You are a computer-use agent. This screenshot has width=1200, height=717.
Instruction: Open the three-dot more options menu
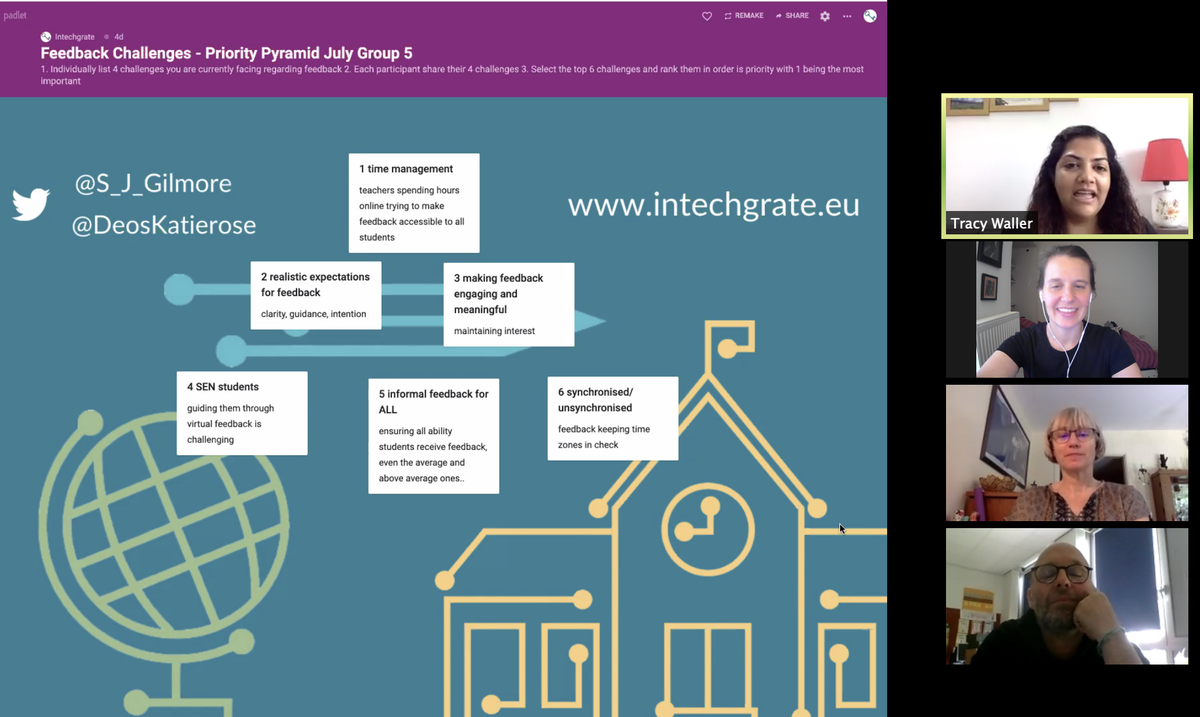pos(847,16)
